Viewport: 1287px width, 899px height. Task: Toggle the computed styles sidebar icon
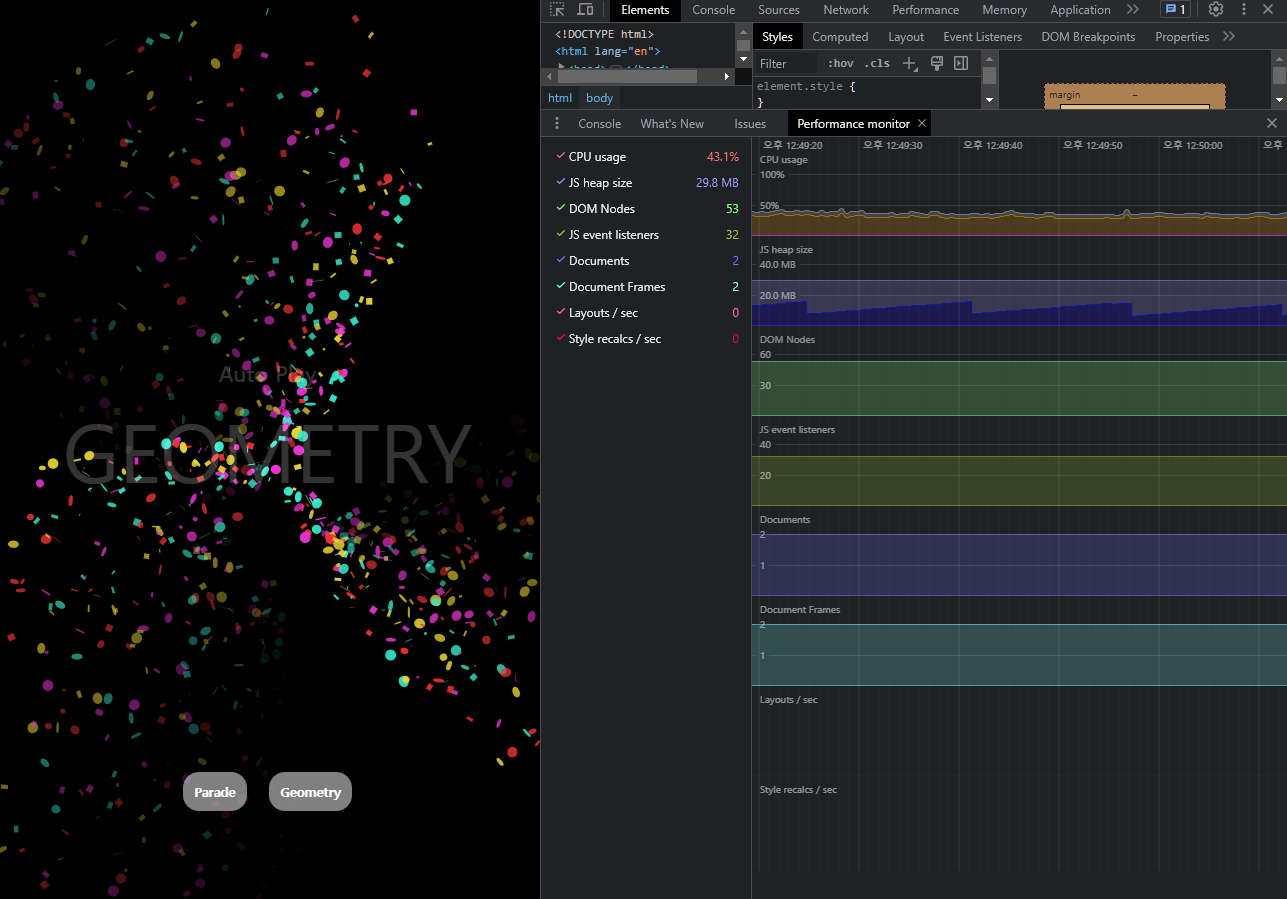click(961, 63)
